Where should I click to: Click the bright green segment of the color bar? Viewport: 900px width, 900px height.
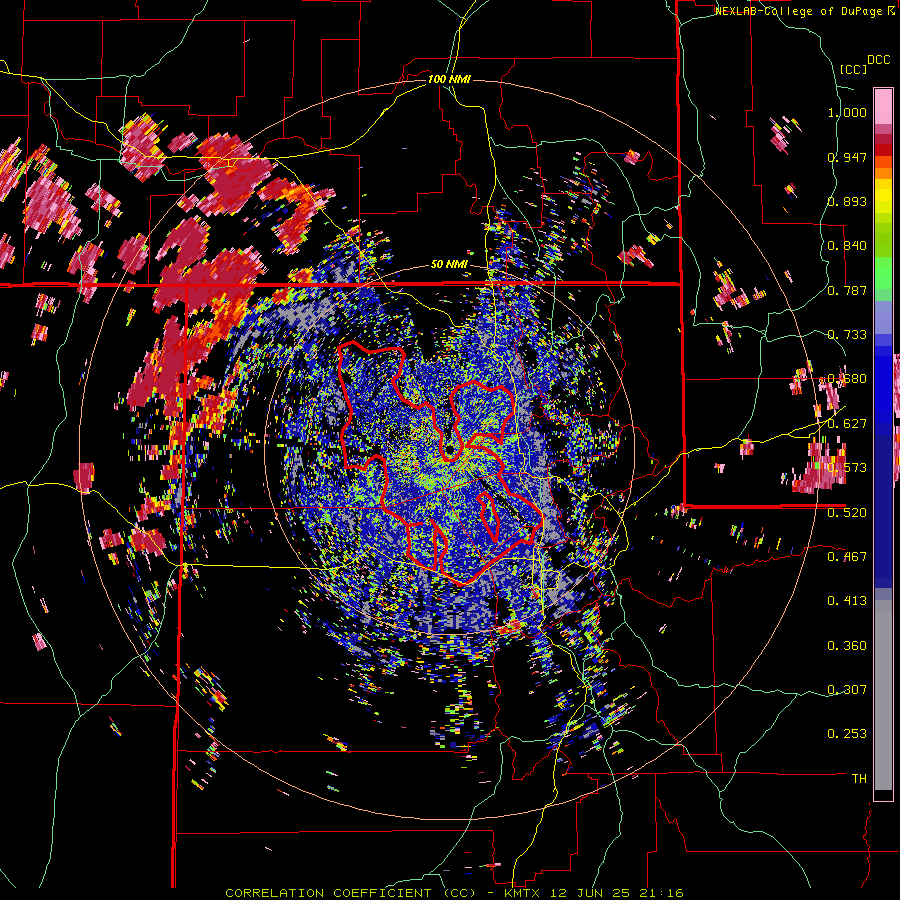(x=883, y=273)
